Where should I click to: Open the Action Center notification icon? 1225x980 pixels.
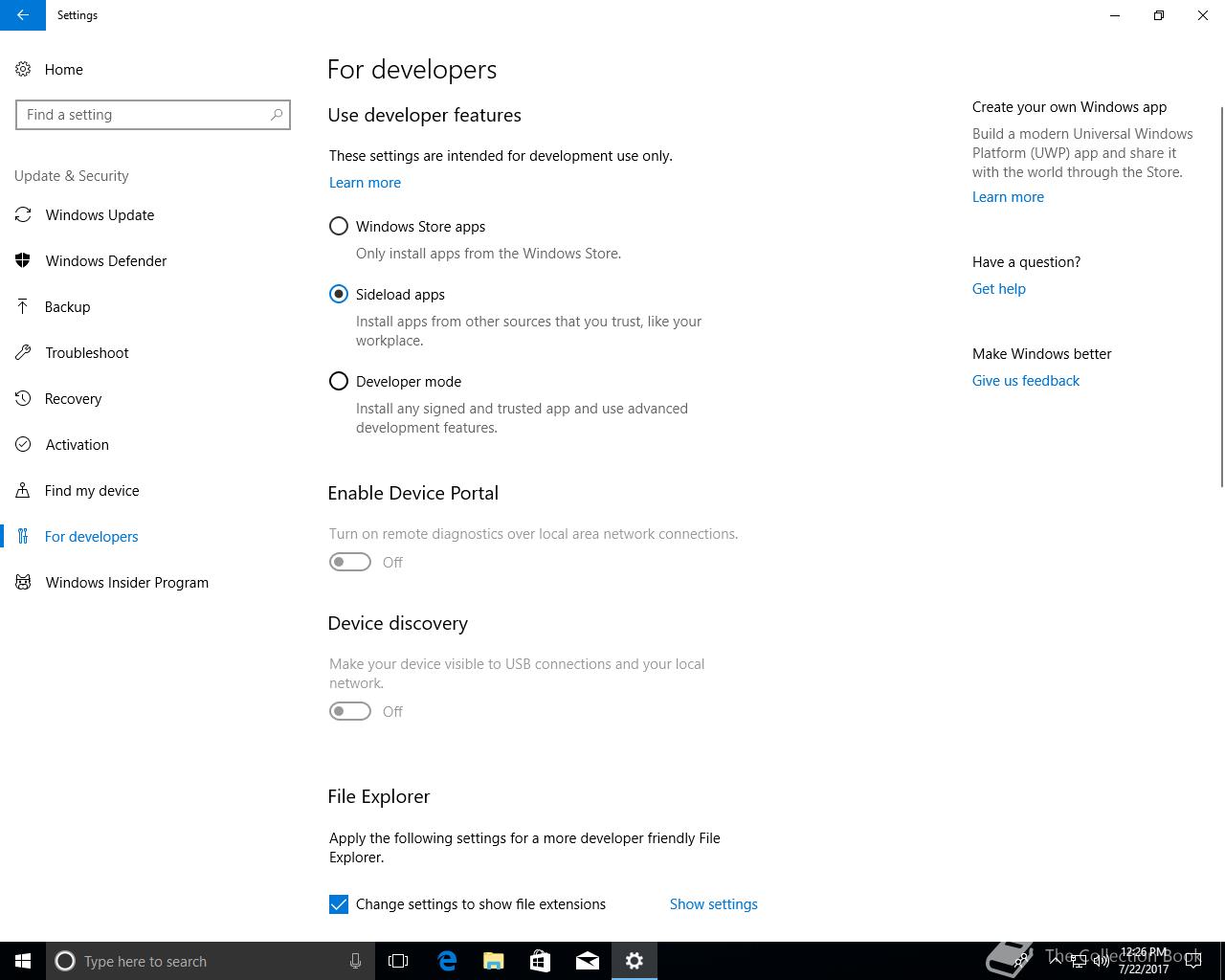point(1193,961)
